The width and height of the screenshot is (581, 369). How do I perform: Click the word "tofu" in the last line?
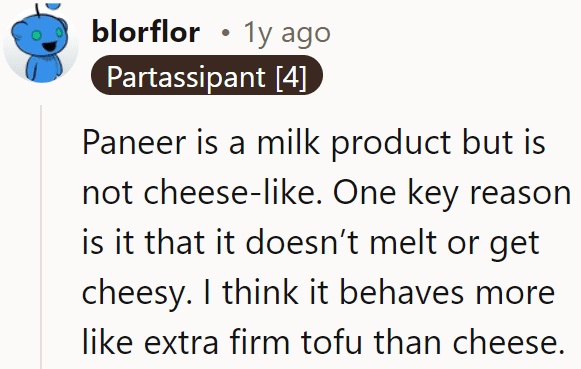coord(331,342)
